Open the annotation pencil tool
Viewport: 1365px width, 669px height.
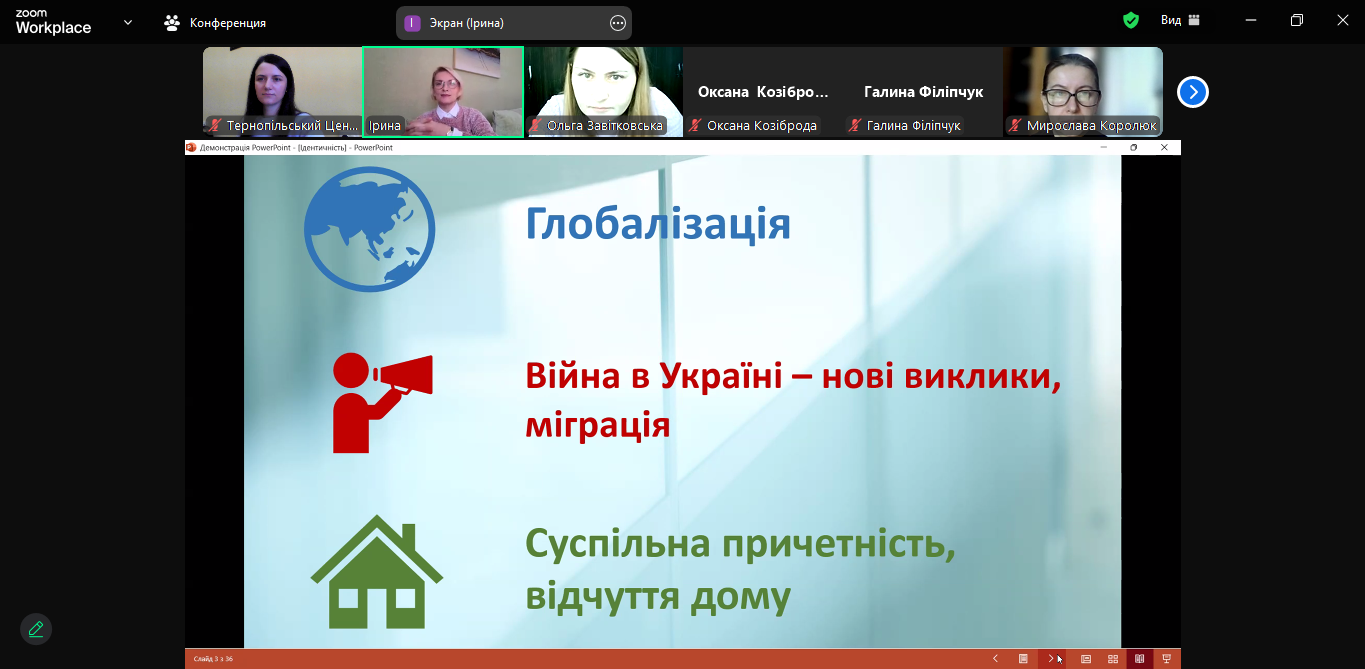pyautogui.click(x=36, y=629)
